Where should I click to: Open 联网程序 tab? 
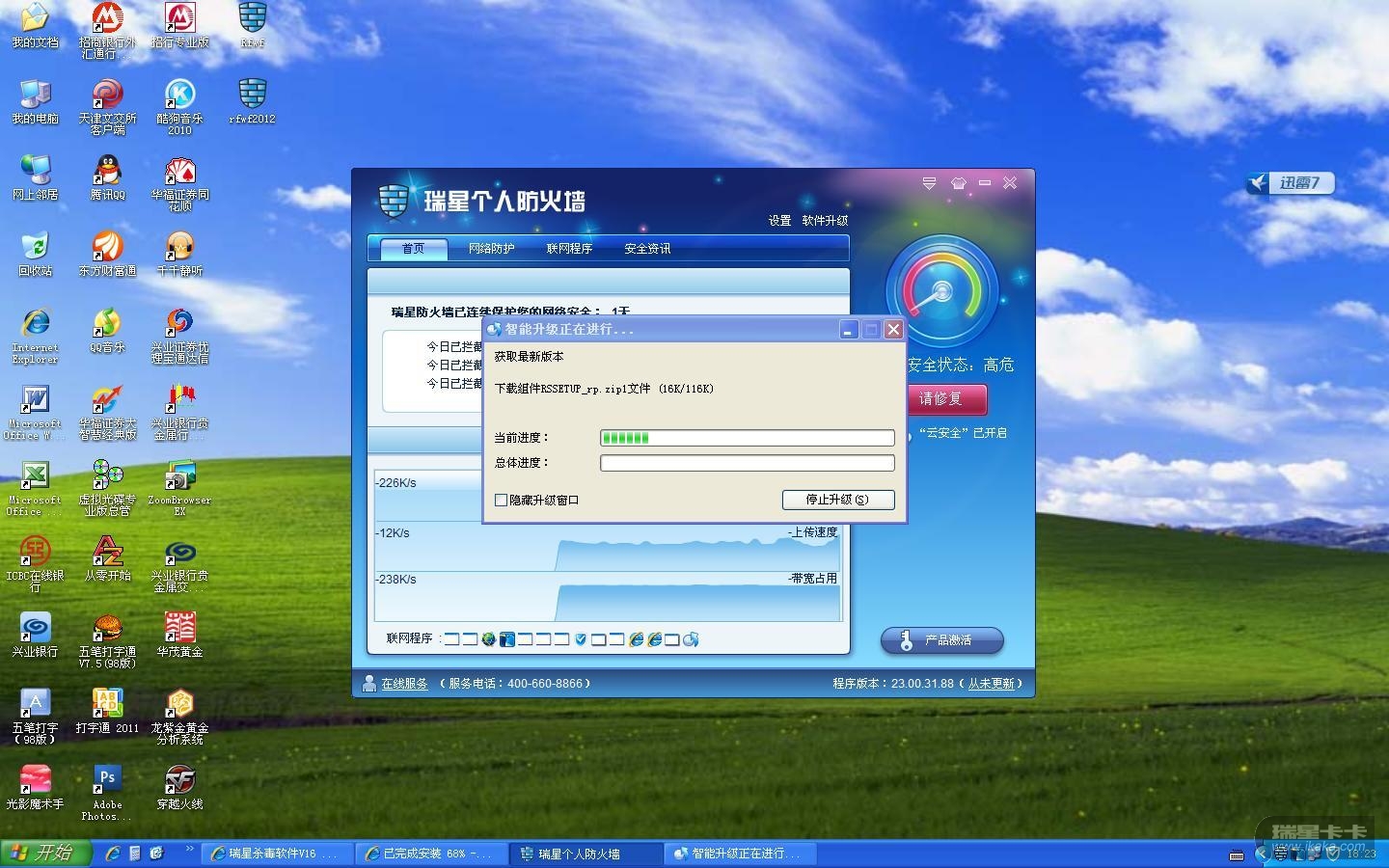pos(569,249)
